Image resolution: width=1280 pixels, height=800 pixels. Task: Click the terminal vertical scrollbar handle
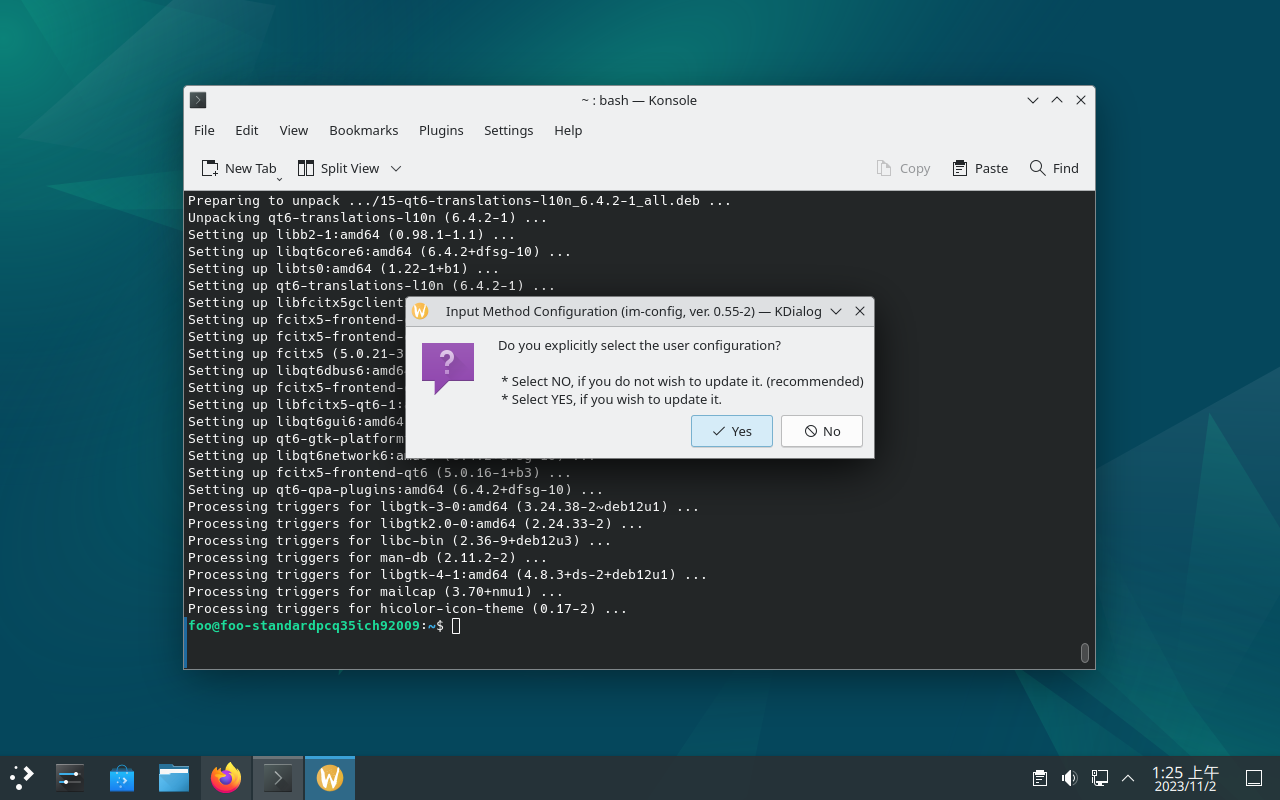(x=1084, y=652)
